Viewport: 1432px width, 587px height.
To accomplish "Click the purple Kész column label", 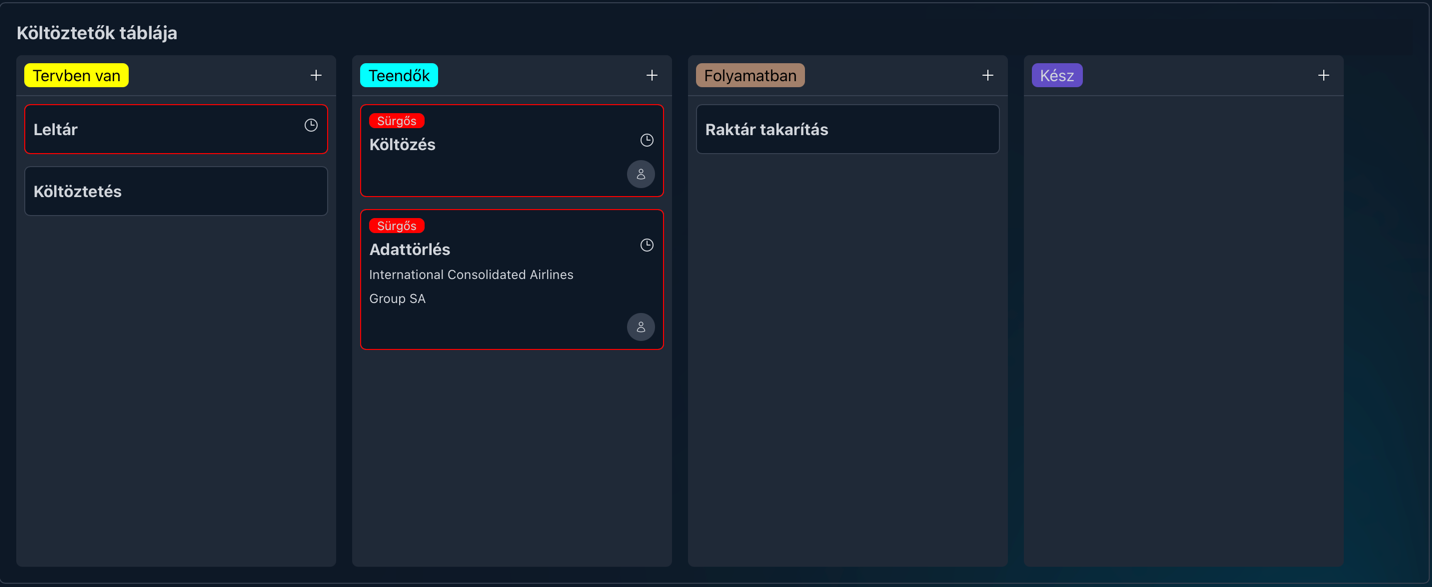I will 1056,74.
